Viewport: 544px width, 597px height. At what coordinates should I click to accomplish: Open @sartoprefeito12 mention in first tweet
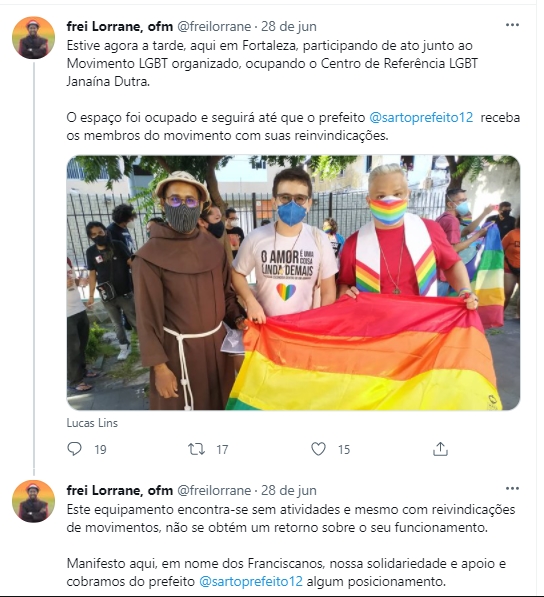coord(421,117)
